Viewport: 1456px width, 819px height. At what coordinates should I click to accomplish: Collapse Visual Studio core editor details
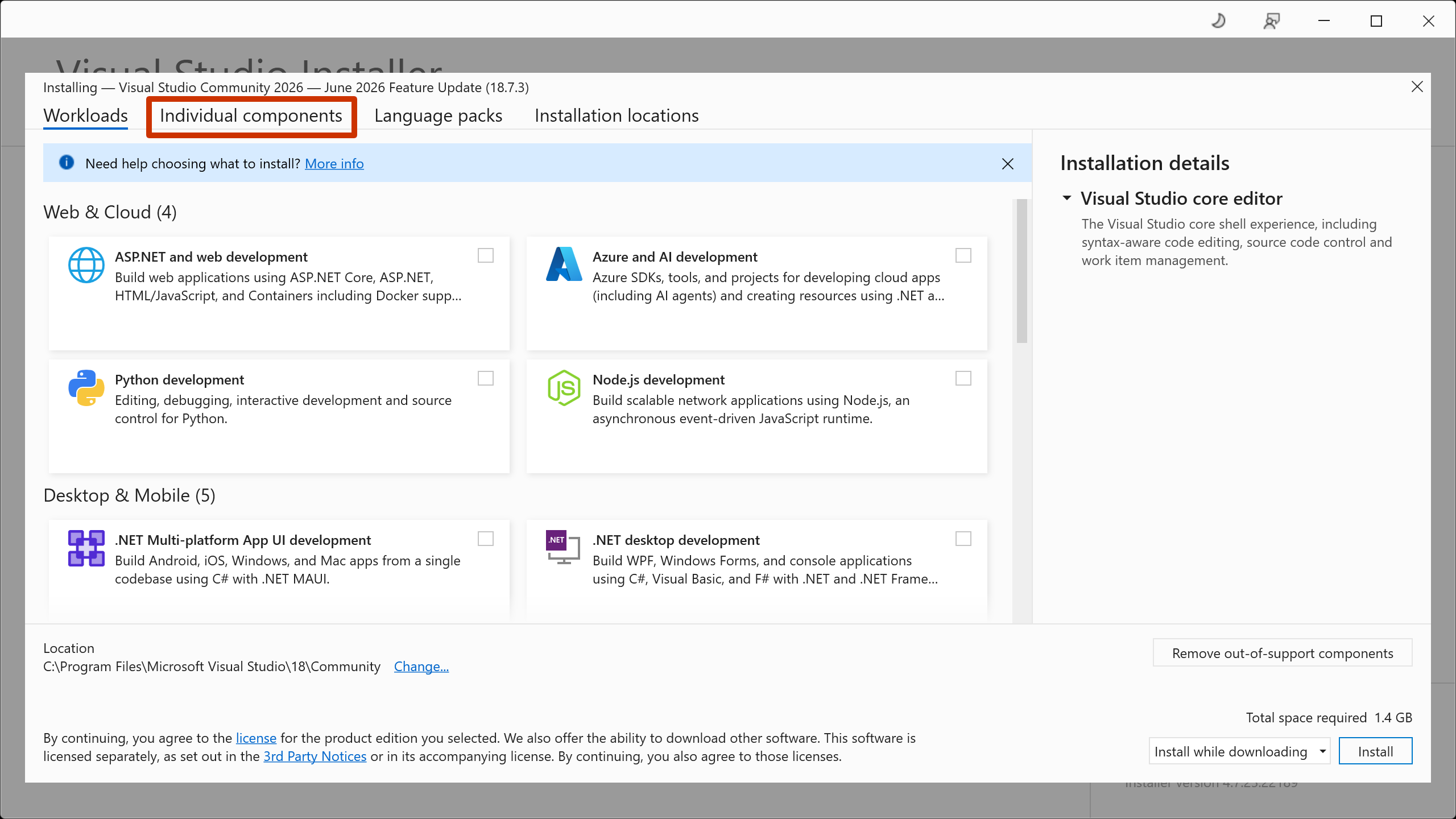coord(1067,198)
